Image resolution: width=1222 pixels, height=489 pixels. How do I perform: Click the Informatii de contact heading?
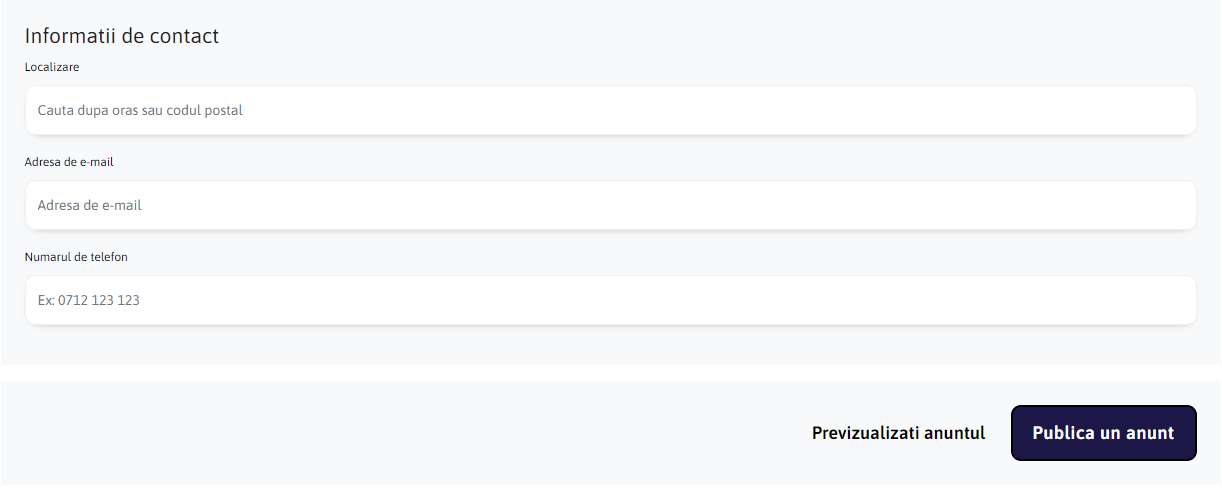pos(122,36)
